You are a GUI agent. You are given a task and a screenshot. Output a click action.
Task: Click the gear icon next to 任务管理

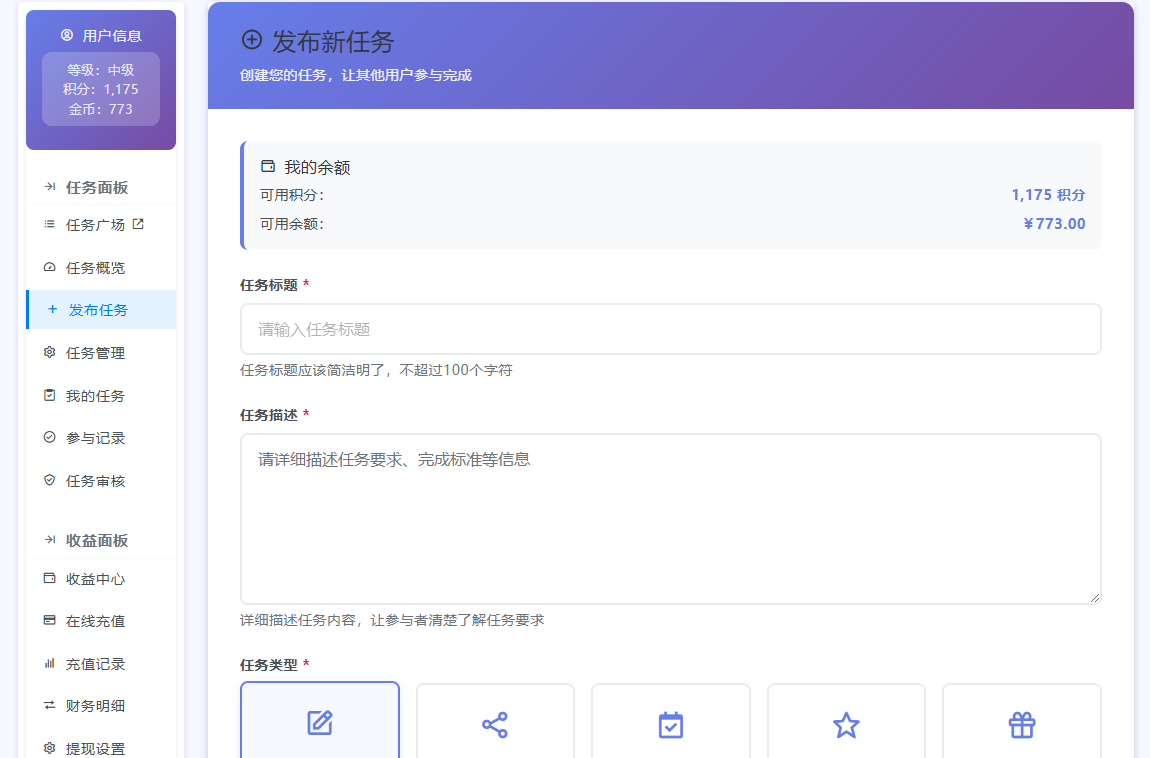pyautogui.click(x=48, y=352)
